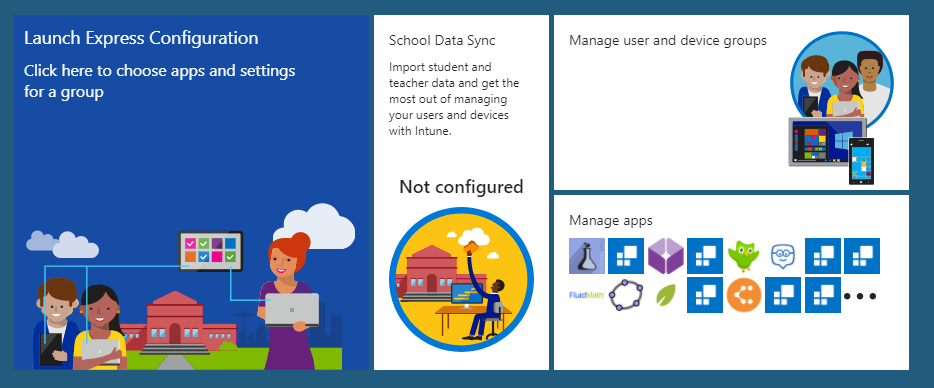
Task: Open the purple 3D box app icon
Action: coord(665,256)
